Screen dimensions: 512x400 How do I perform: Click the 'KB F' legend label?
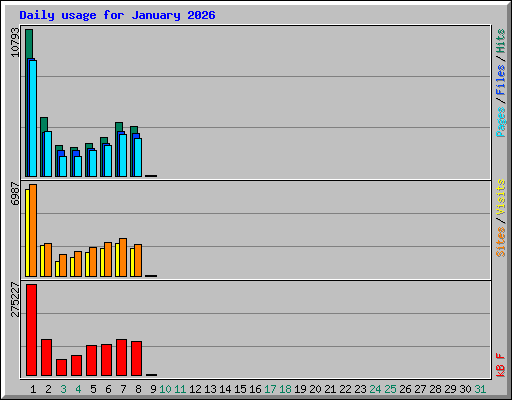501,365
